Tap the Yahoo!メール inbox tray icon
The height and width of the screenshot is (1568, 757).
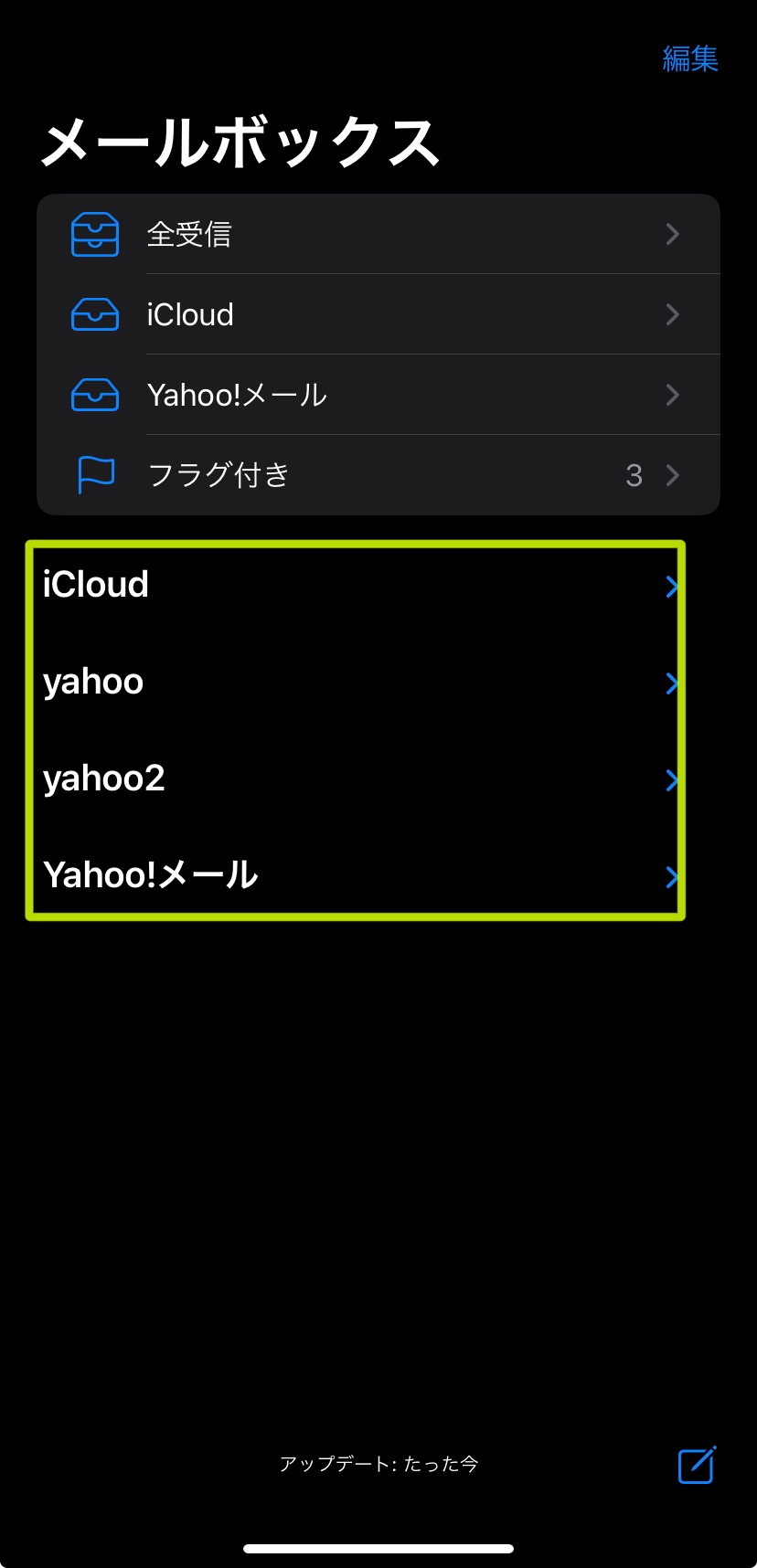pyautogui.click(x=95, y=396)
